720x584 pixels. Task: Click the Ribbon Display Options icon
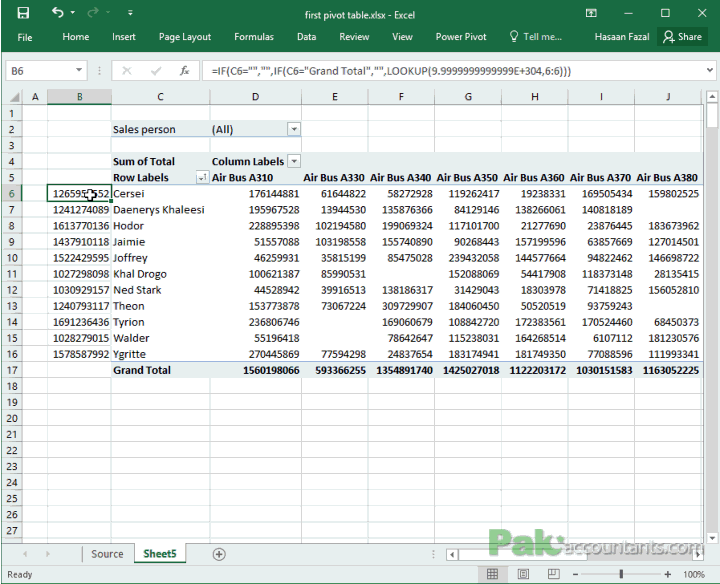click(x=591, y=13)
